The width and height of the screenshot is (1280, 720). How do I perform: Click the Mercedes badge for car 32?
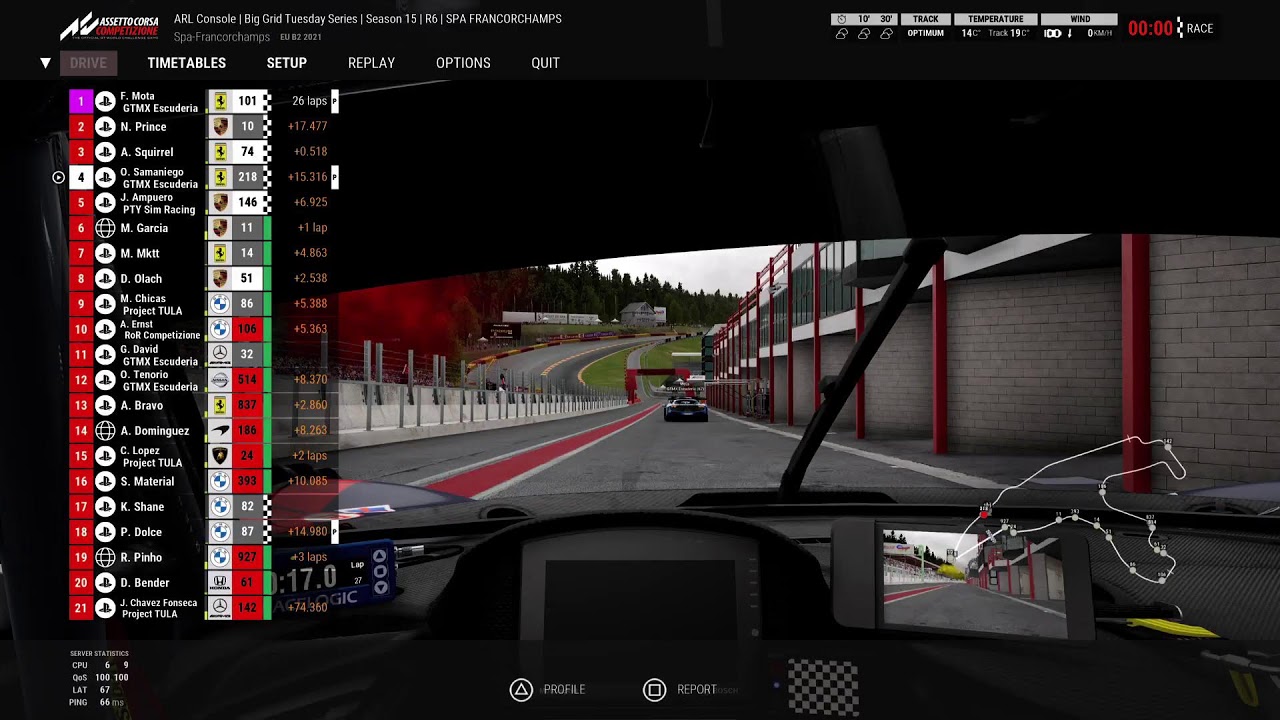click(220, 355)
